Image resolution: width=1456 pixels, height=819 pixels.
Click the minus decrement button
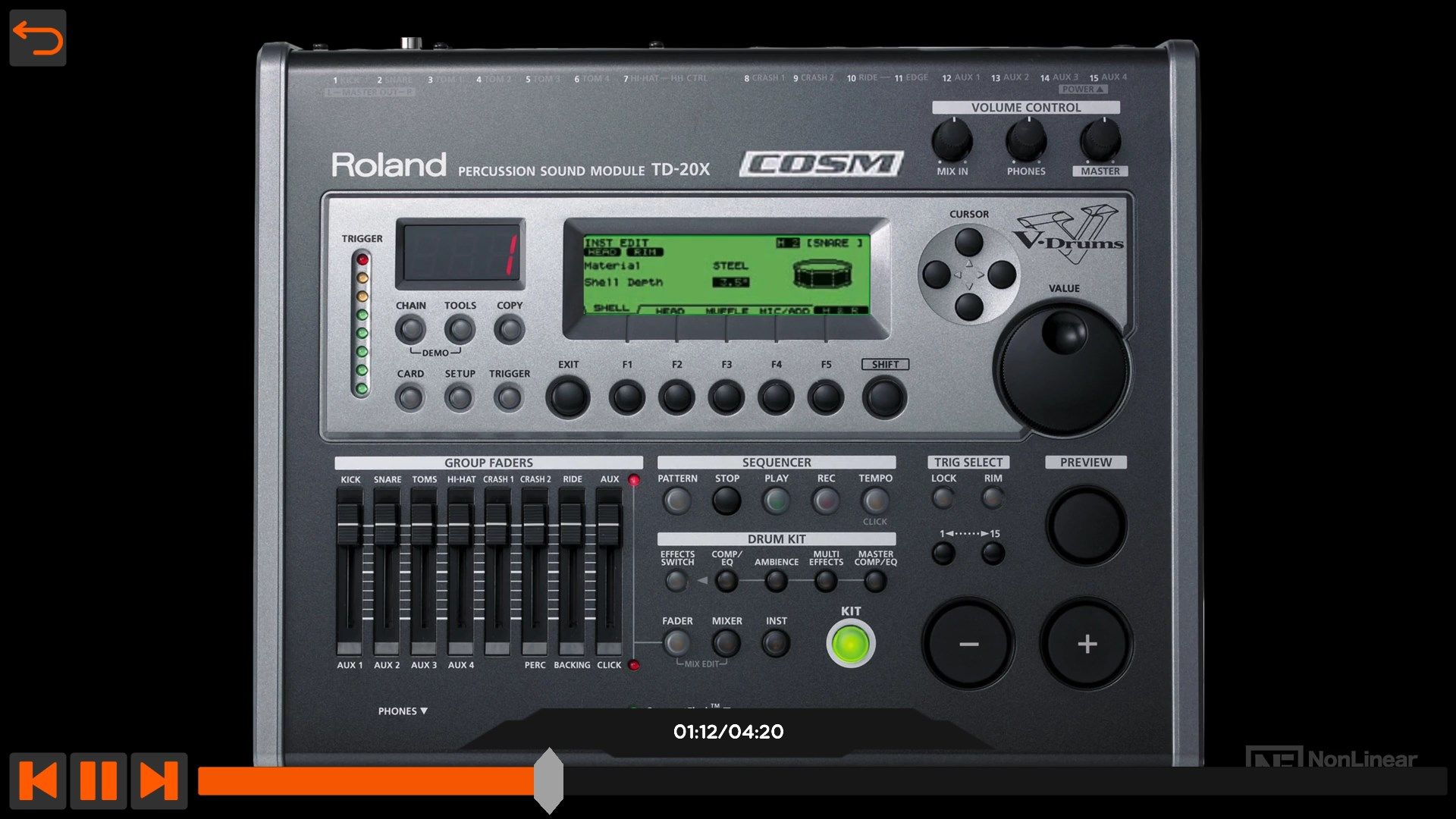(x=968, y=645)
